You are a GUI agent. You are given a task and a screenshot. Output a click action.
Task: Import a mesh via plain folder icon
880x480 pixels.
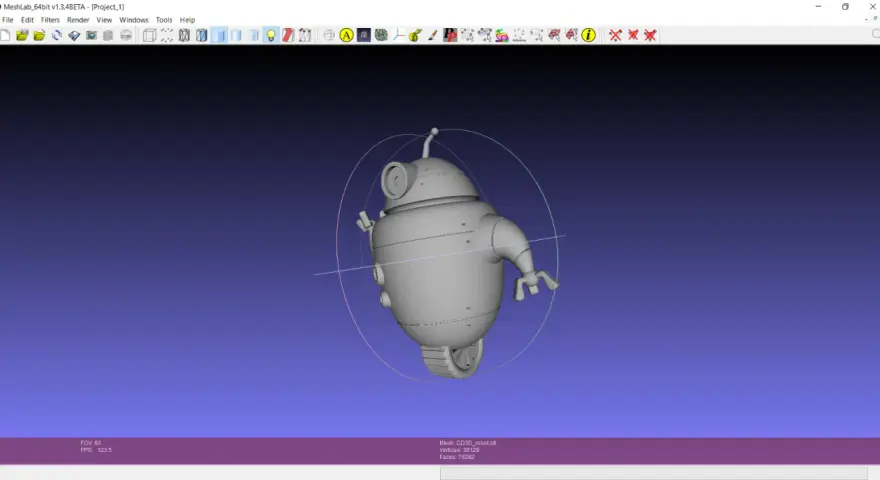(39, 35)
